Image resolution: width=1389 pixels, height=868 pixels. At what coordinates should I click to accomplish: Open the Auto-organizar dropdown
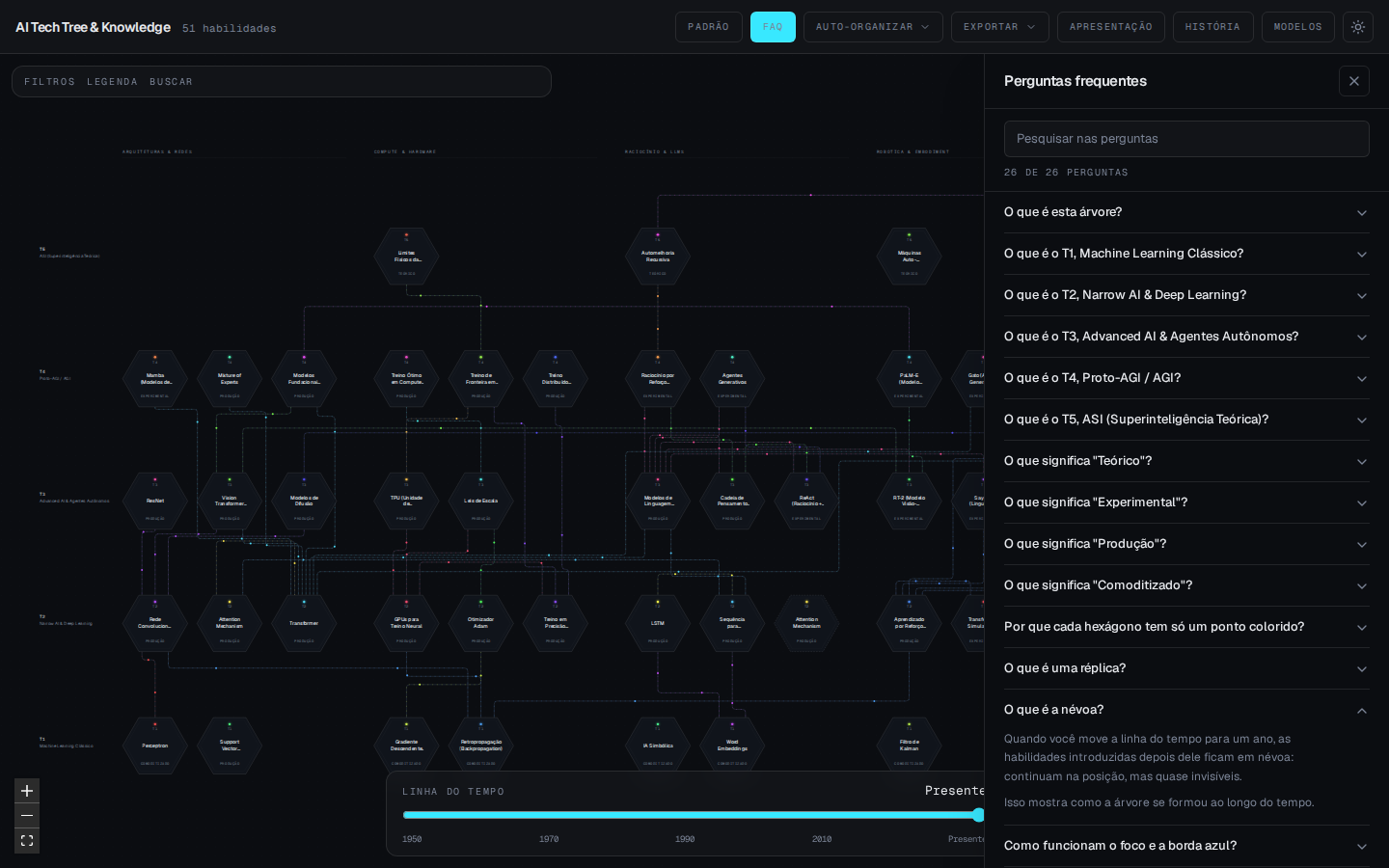pyautogui.click(x=873, y=27)
